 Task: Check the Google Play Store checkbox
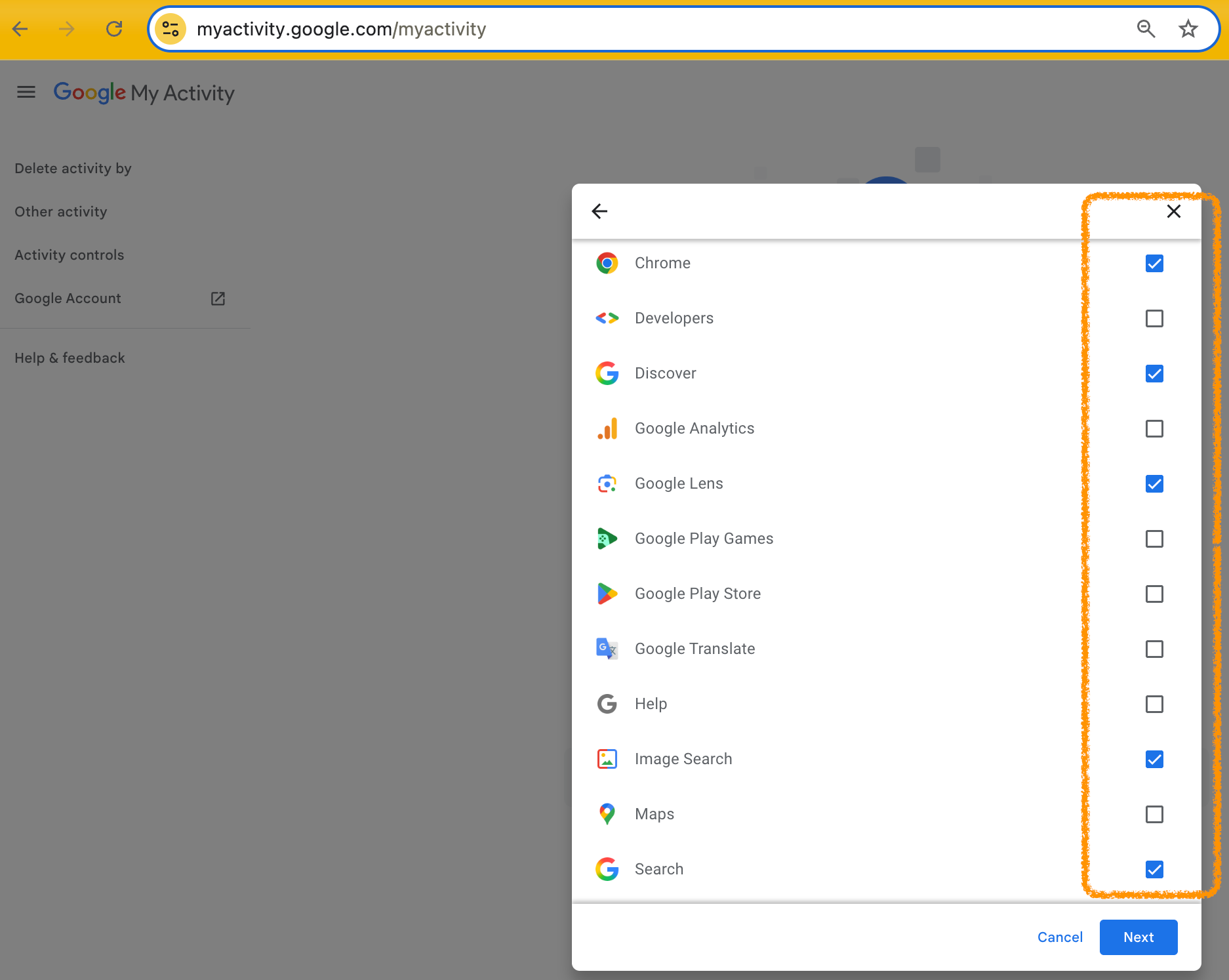(1154, 594)
